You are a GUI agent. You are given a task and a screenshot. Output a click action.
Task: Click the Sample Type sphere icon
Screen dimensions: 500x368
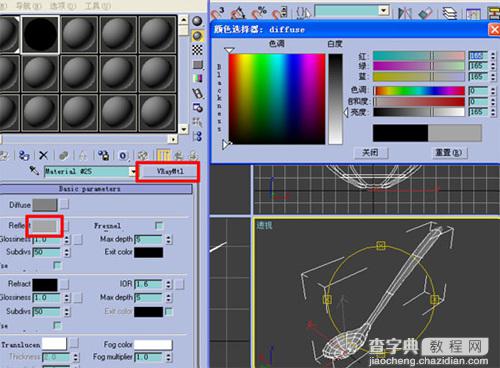click(x=198, y=21)
